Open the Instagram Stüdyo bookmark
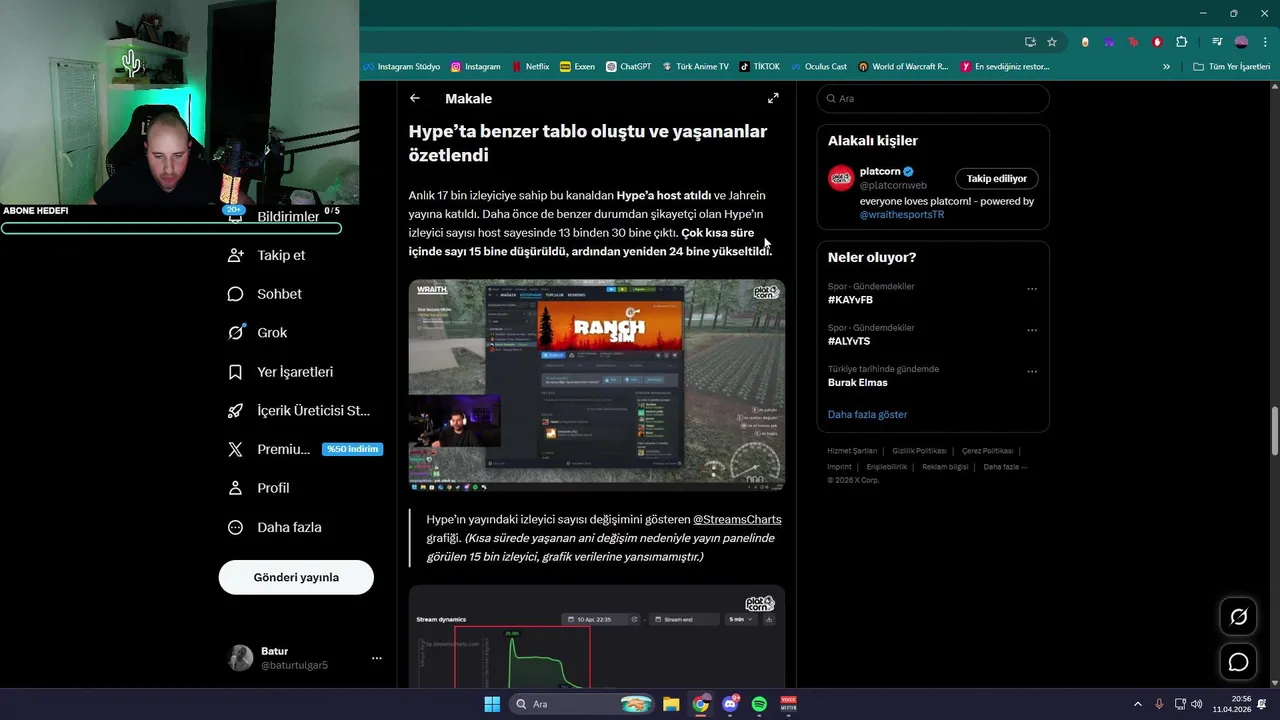The image size is (1280, 720). click(x=401, y=67)
